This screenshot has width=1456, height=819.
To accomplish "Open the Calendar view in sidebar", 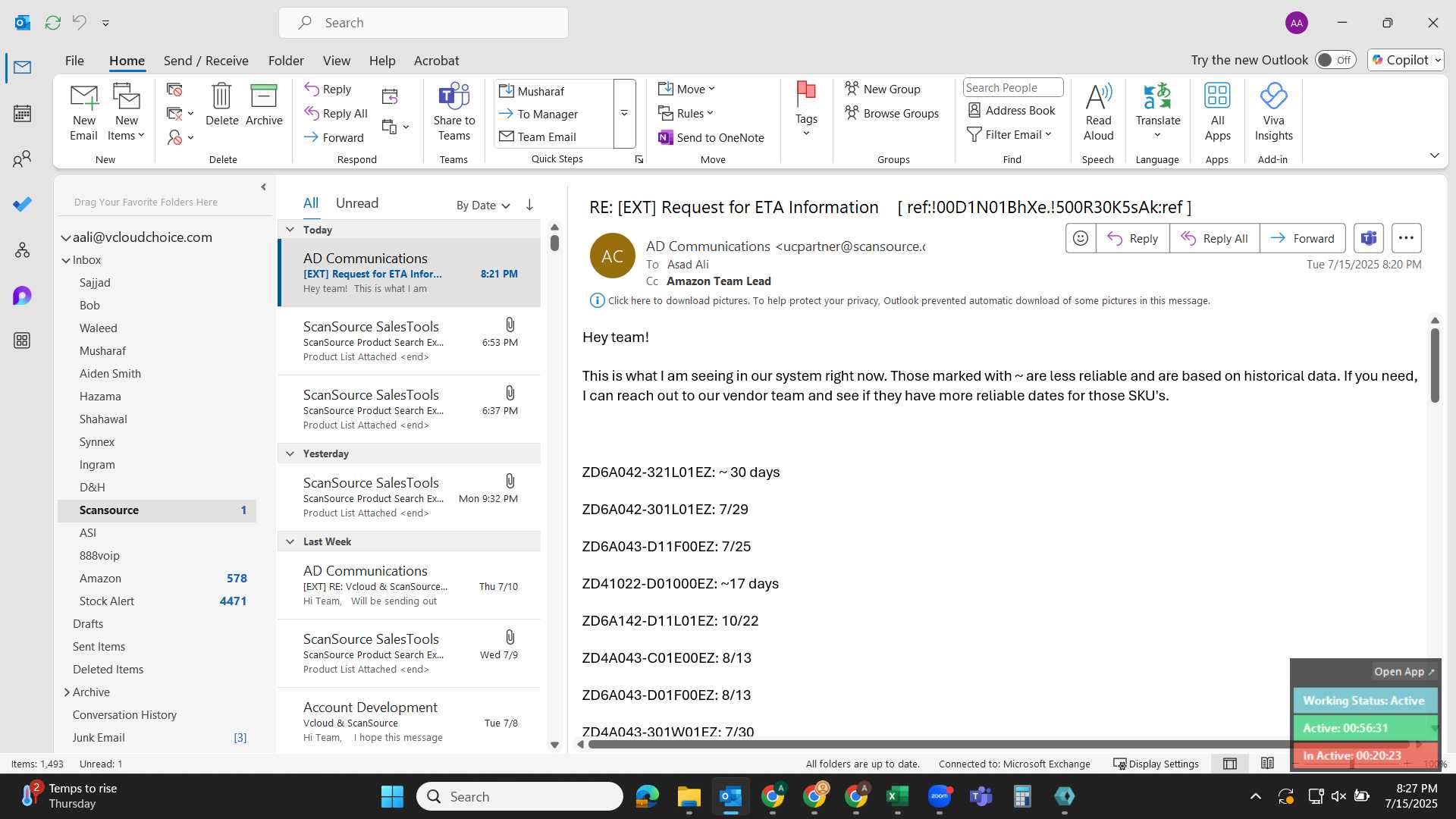I will [22, 114].
